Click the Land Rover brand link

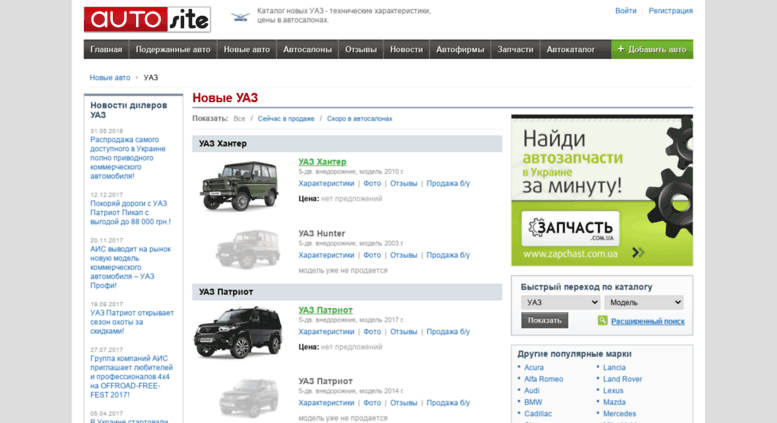tap(622, 379)
